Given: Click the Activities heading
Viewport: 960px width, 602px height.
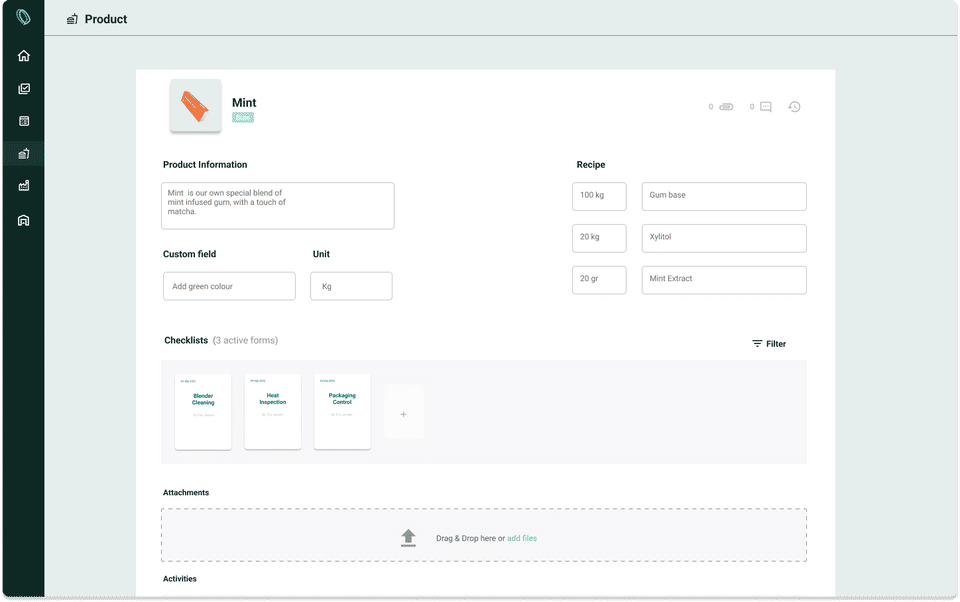Looking at the screenshot, I should click(x=180, y=579).
